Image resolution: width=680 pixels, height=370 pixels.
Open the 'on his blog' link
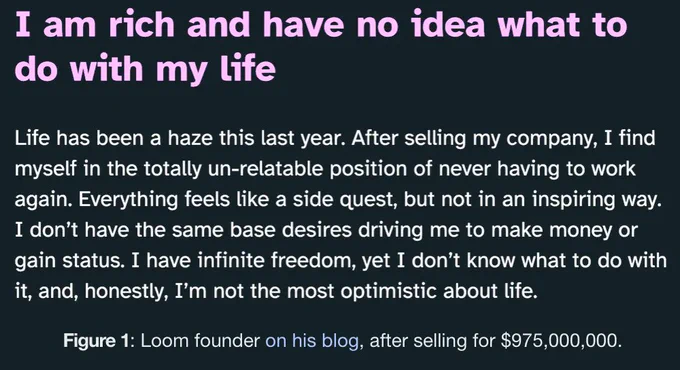[312, 341]
